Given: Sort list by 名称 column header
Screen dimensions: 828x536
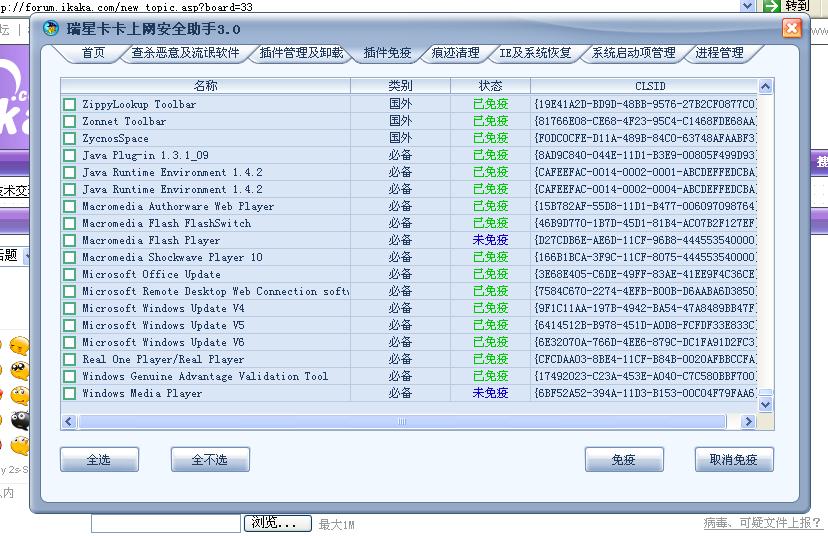Looking at the screenshot, I should [x=205, y=86].
